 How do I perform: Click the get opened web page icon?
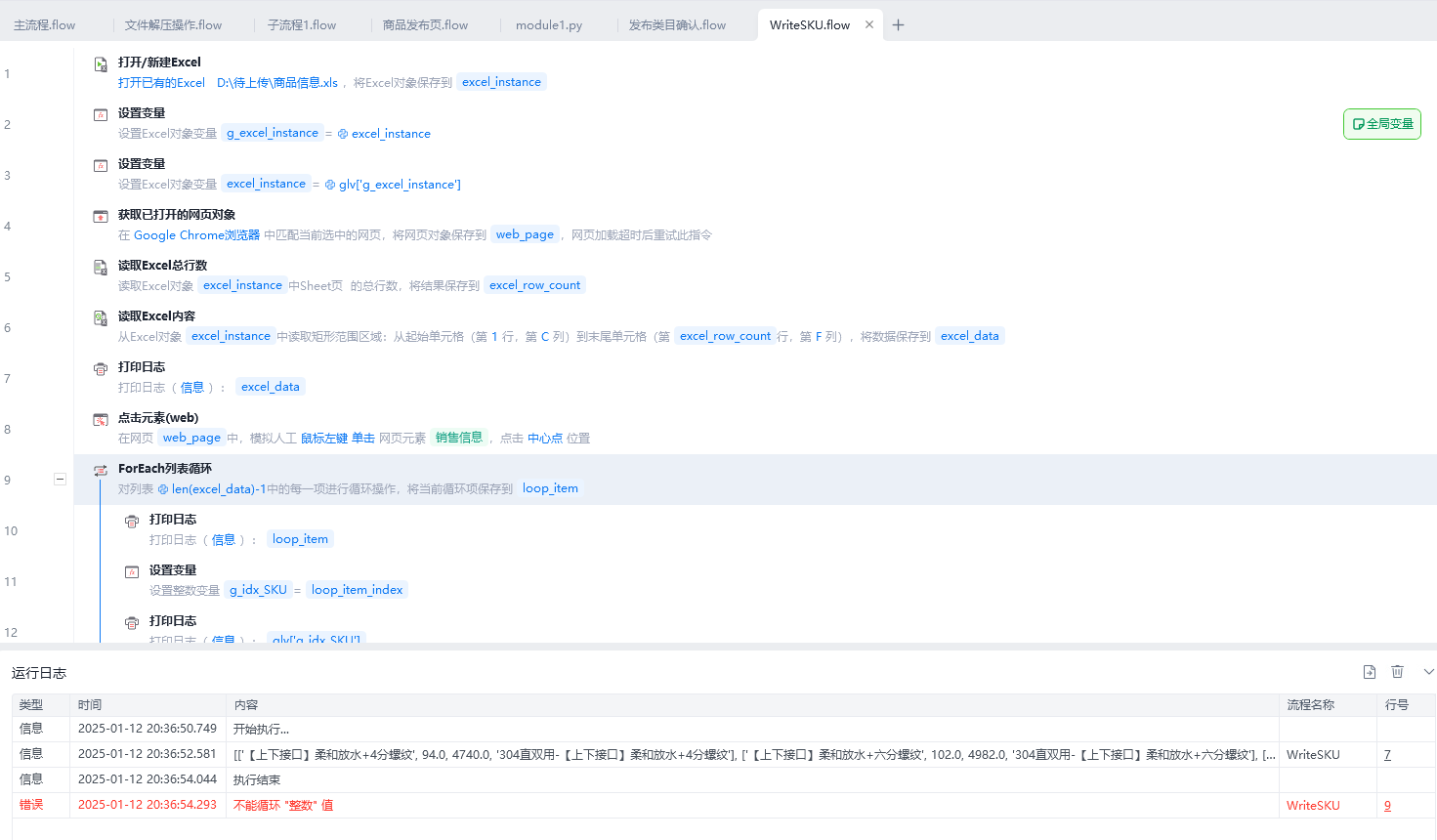[101, 217]
